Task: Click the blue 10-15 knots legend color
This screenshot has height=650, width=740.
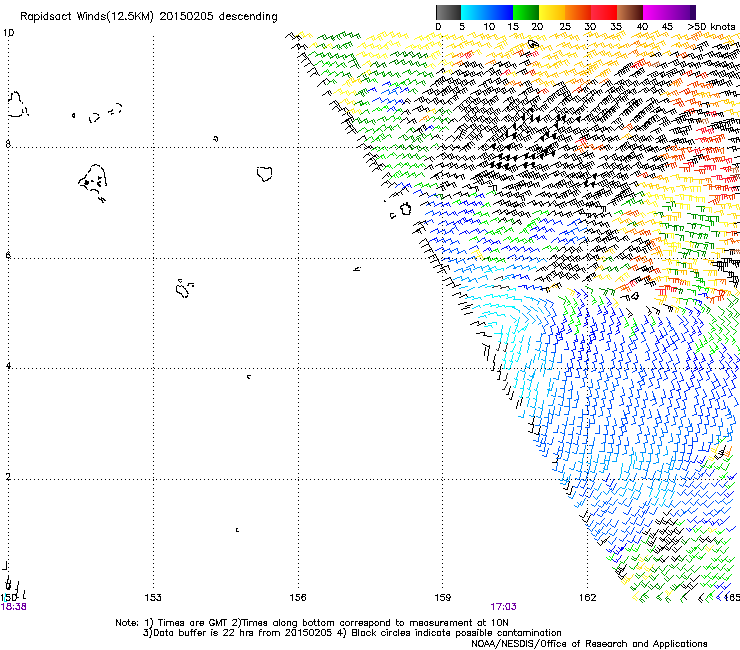Action: click(500, 12)
